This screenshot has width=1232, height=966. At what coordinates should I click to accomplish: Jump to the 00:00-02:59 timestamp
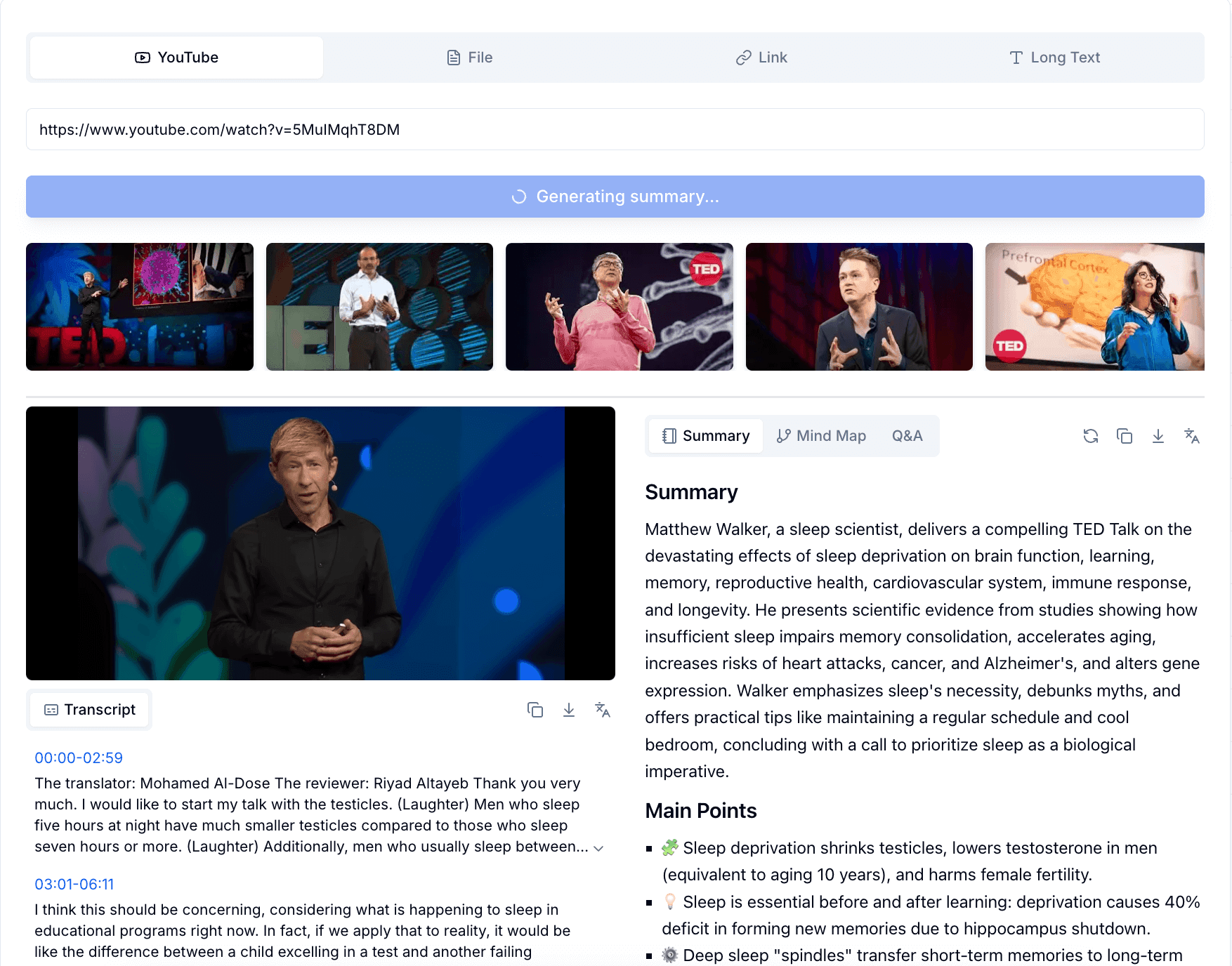point(79,758)
